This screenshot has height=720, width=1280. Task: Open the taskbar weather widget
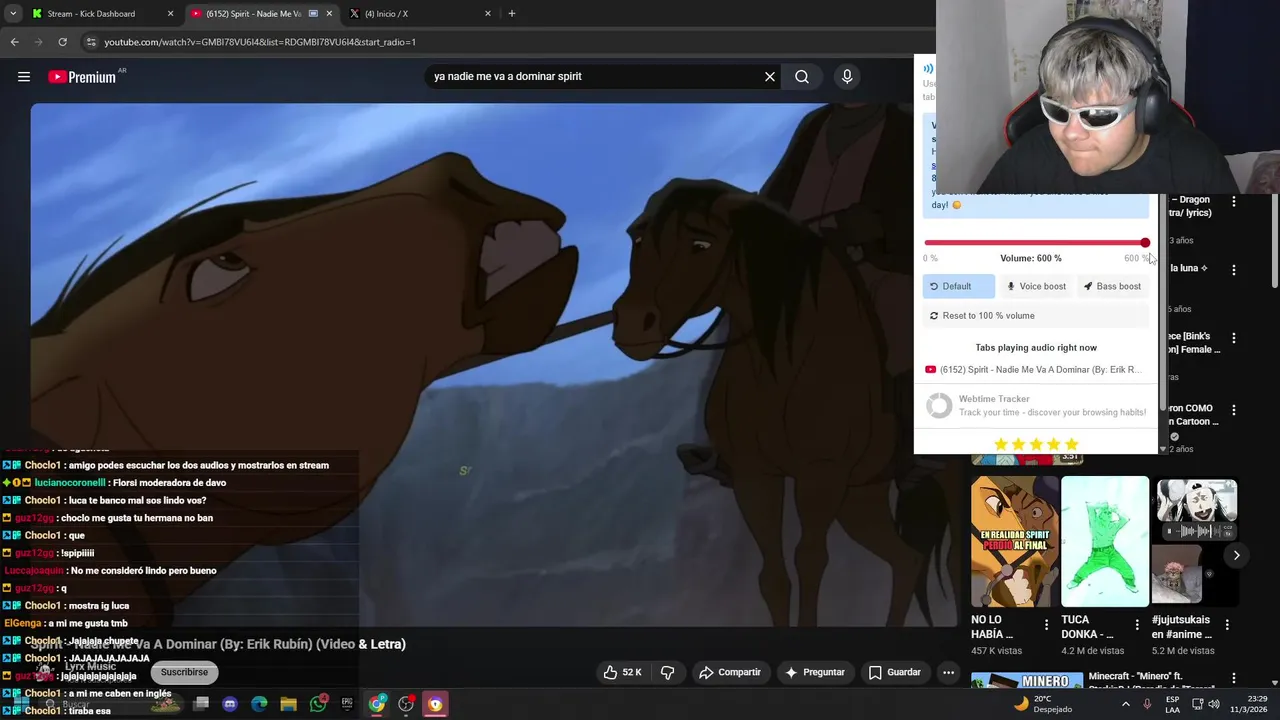click(x=1042, y=704)
